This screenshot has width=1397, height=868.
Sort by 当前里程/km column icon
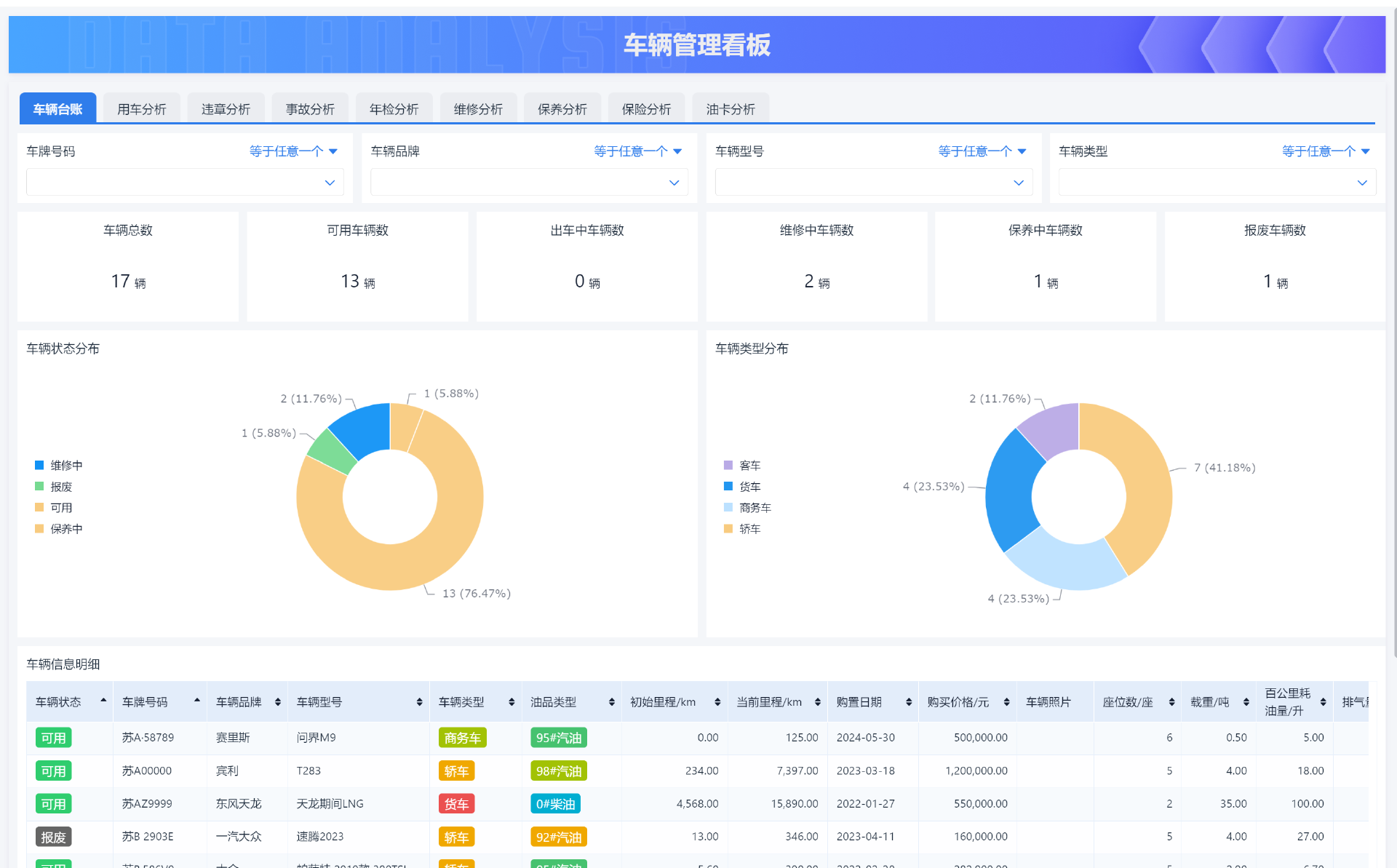(x=817, y=702)
